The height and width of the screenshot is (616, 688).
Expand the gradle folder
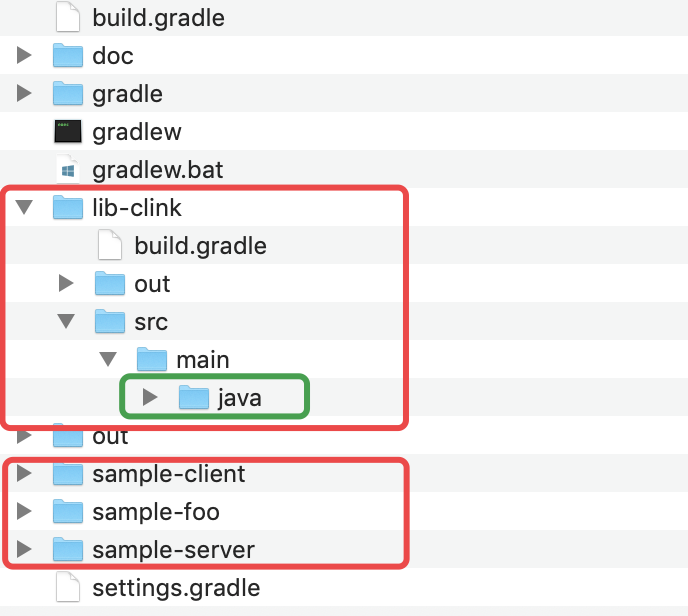pos(25,94)
